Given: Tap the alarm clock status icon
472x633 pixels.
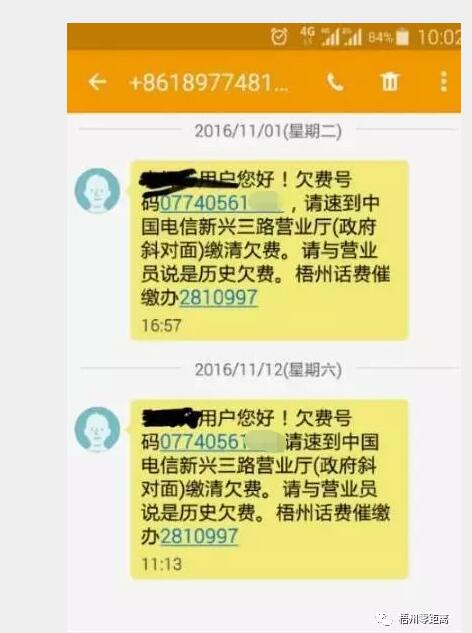Looking at the screenshot, I should [279, 37].
